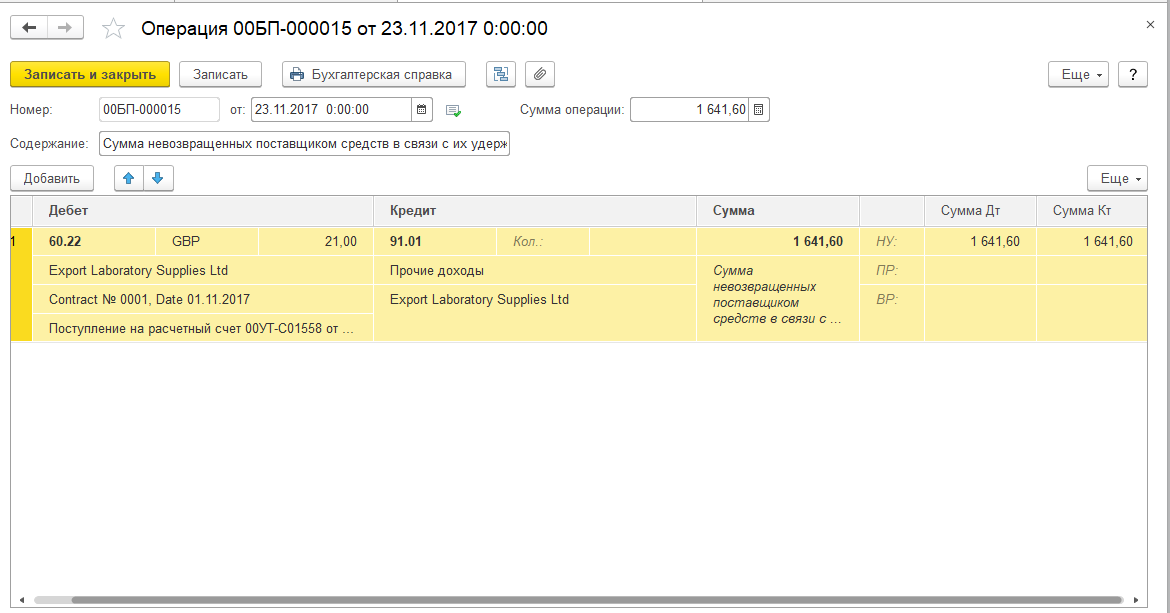Move row down with arrow
This screenshot has width=1170, height=613.
point(158,179)
